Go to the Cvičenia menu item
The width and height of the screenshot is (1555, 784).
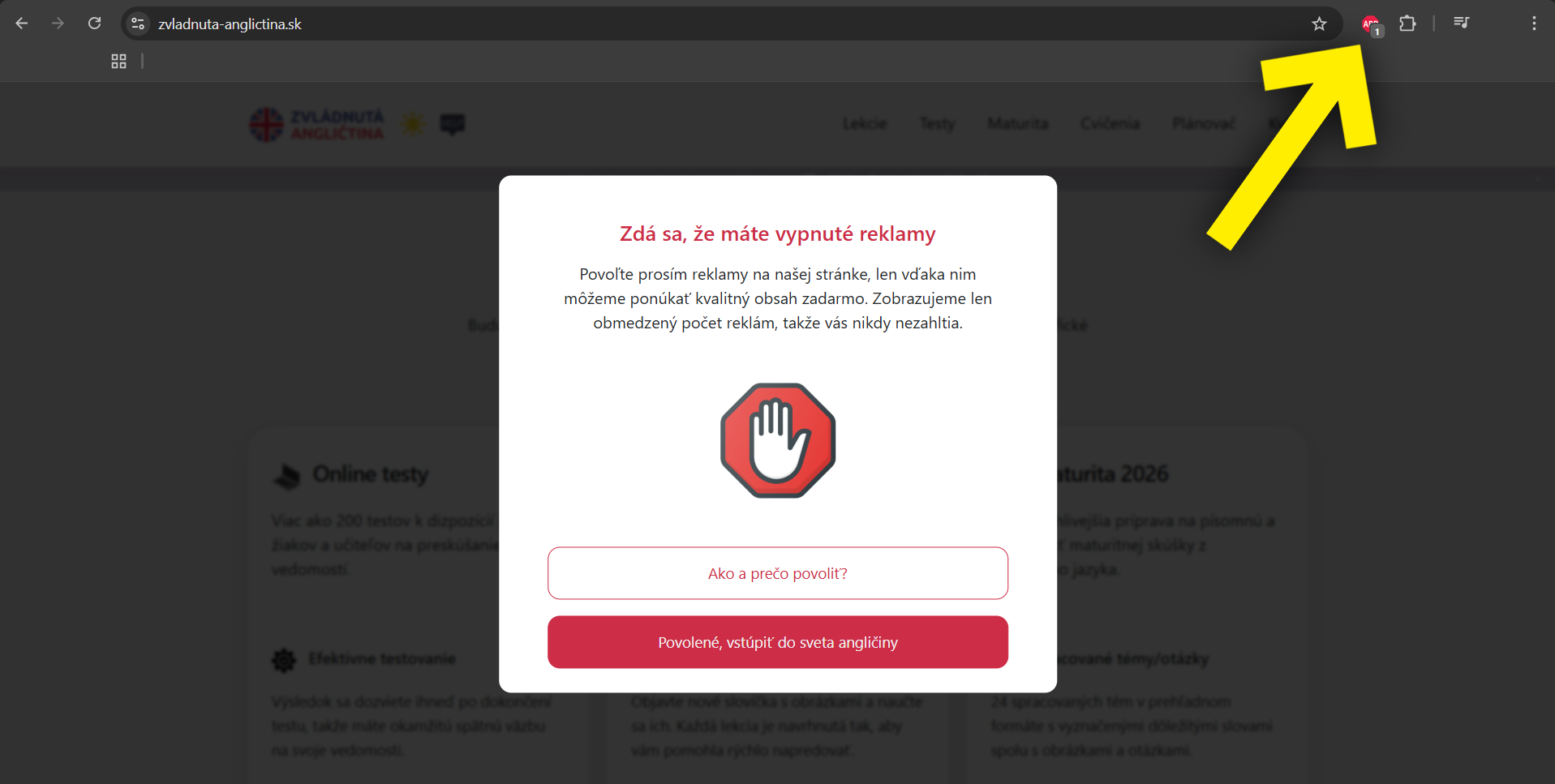point(1110,124)
